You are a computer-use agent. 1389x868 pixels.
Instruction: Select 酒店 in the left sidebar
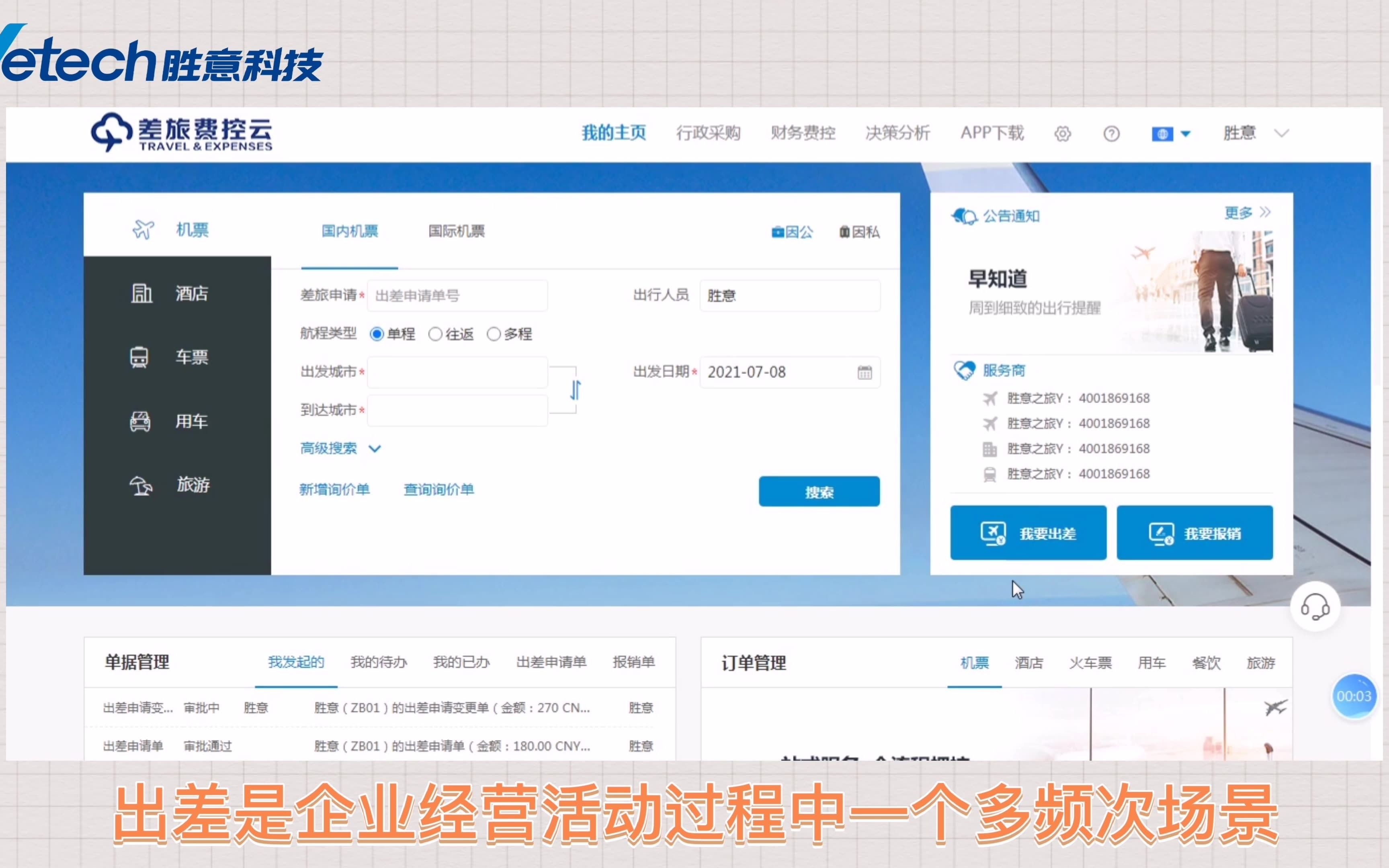(x=177, y=293)
